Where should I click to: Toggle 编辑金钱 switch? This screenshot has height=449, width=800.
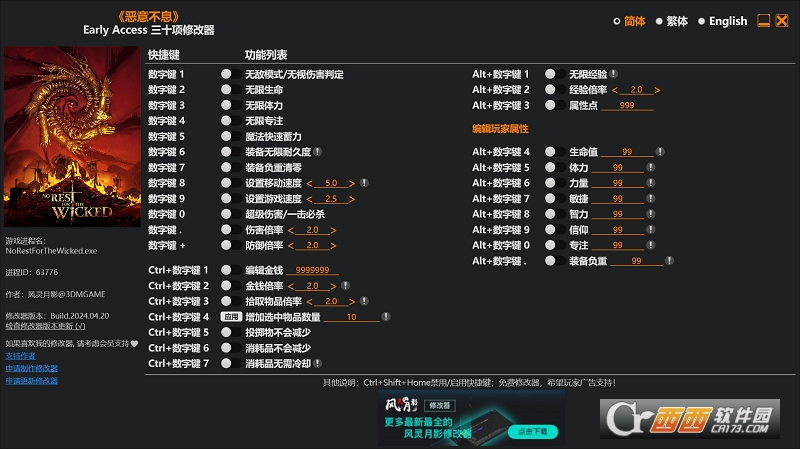[231, 270]
